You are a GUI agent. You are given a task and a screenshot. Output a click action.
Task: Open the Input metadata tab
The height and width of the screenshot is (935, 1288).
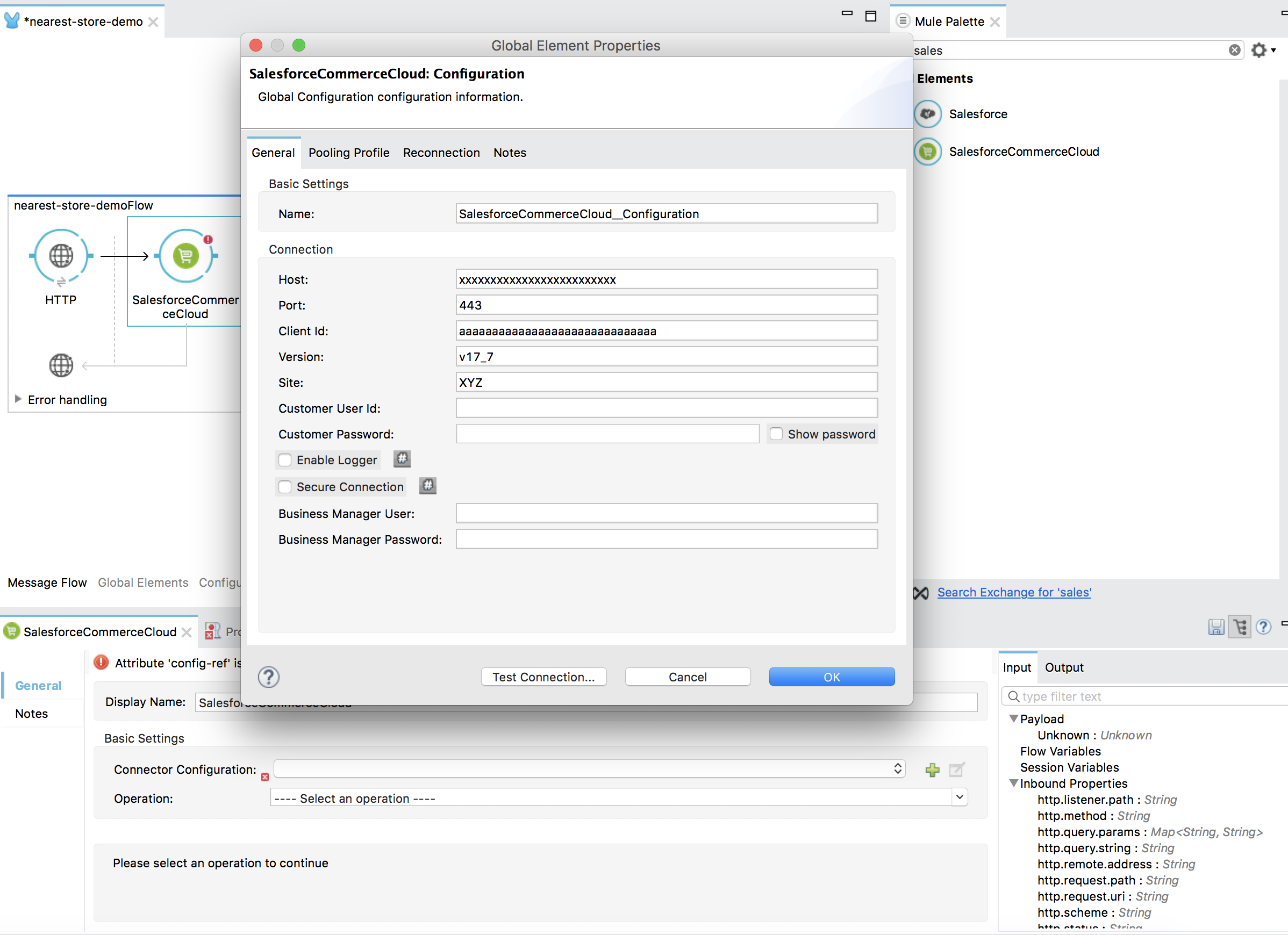pos(1017,667)
